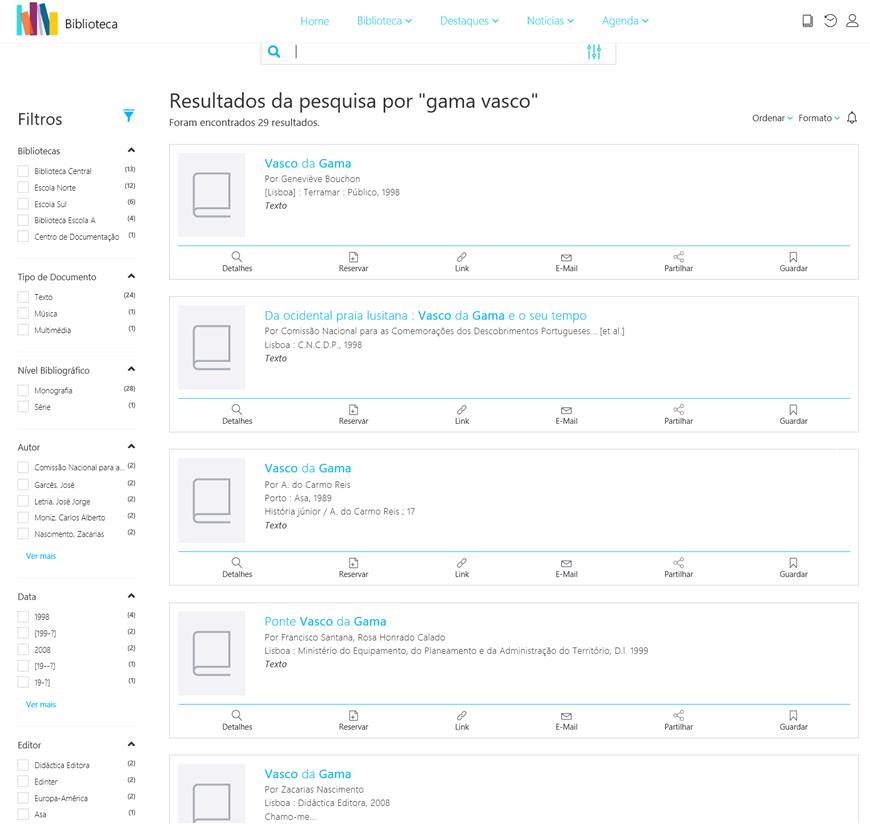Click the magnifying glass search icon
Image resolution: width=870 pixels, height=830 pixels.
click(x=274, y=52)
